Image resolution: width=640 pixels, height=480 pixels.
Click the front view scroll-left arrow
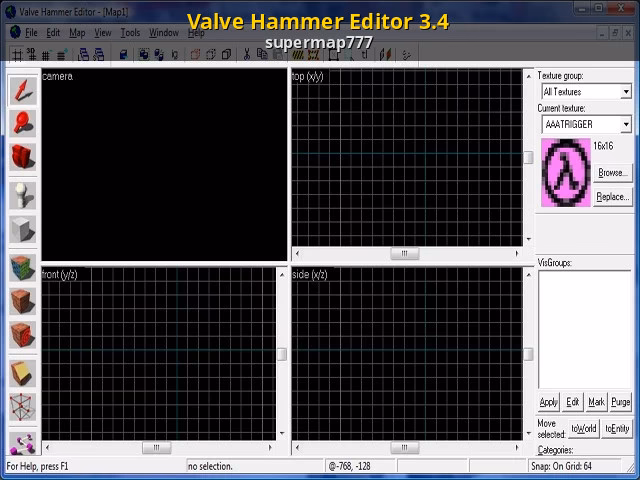pos(47,448)
